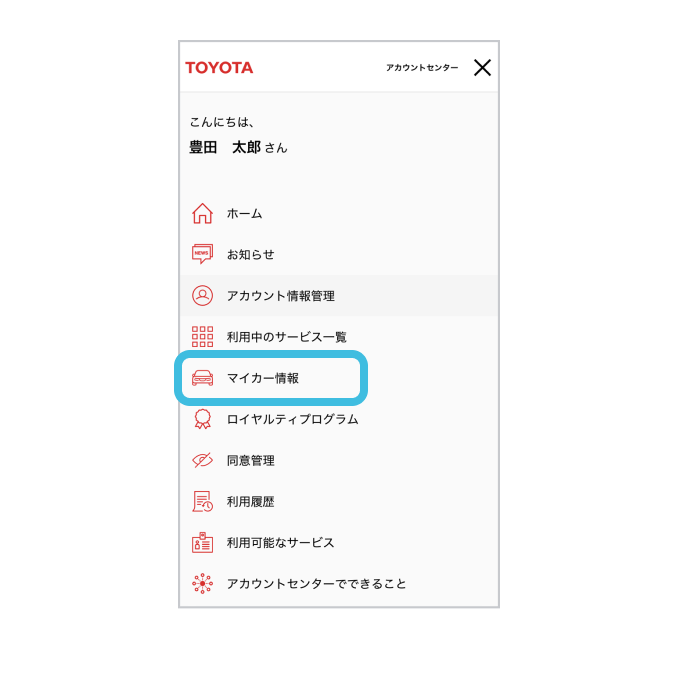Click the grid icon for services list

click(202, 337)
